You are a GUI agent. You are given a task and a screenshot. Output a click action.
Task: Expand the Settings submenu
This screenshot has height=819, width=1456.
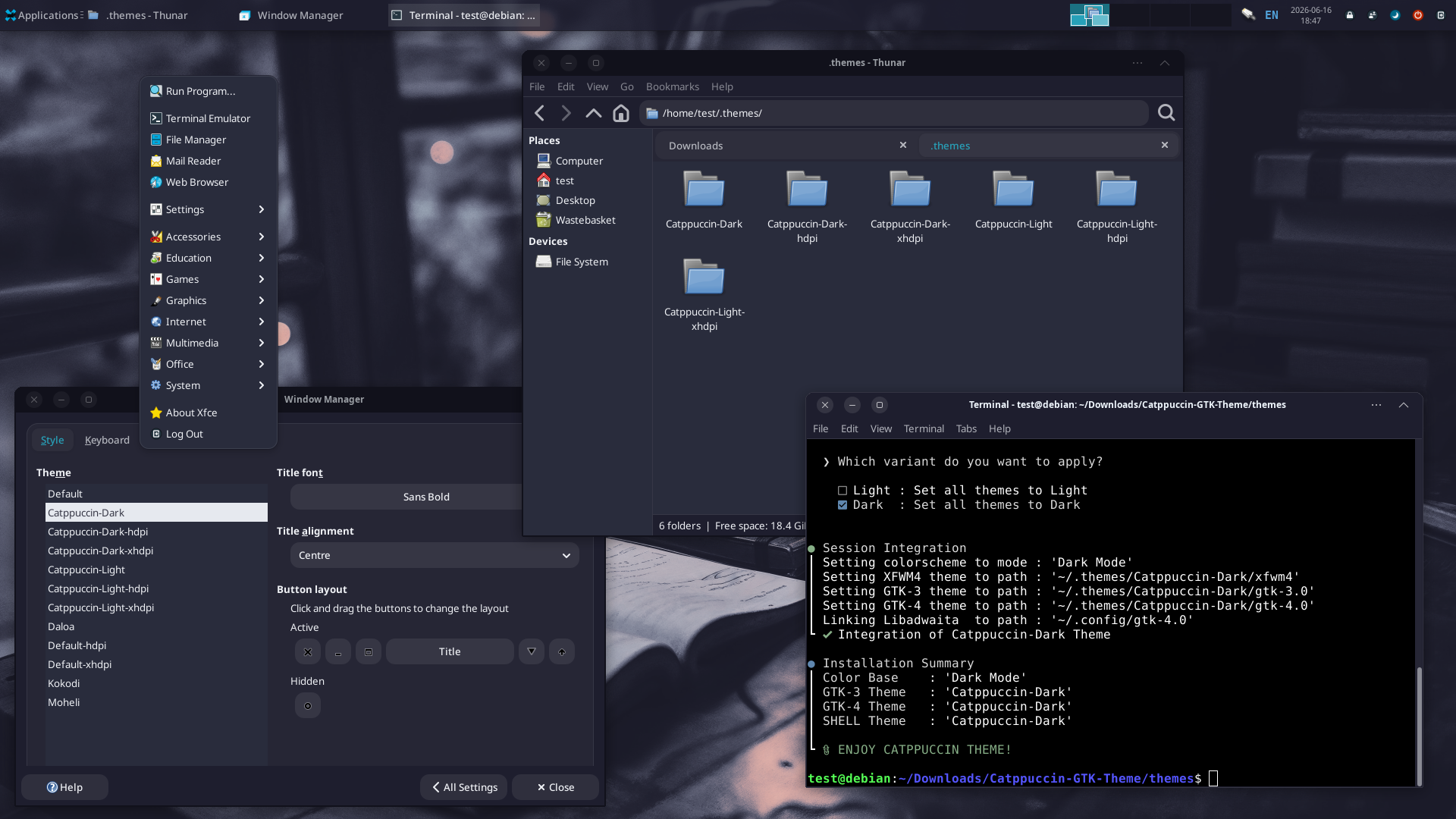point(208,209)
